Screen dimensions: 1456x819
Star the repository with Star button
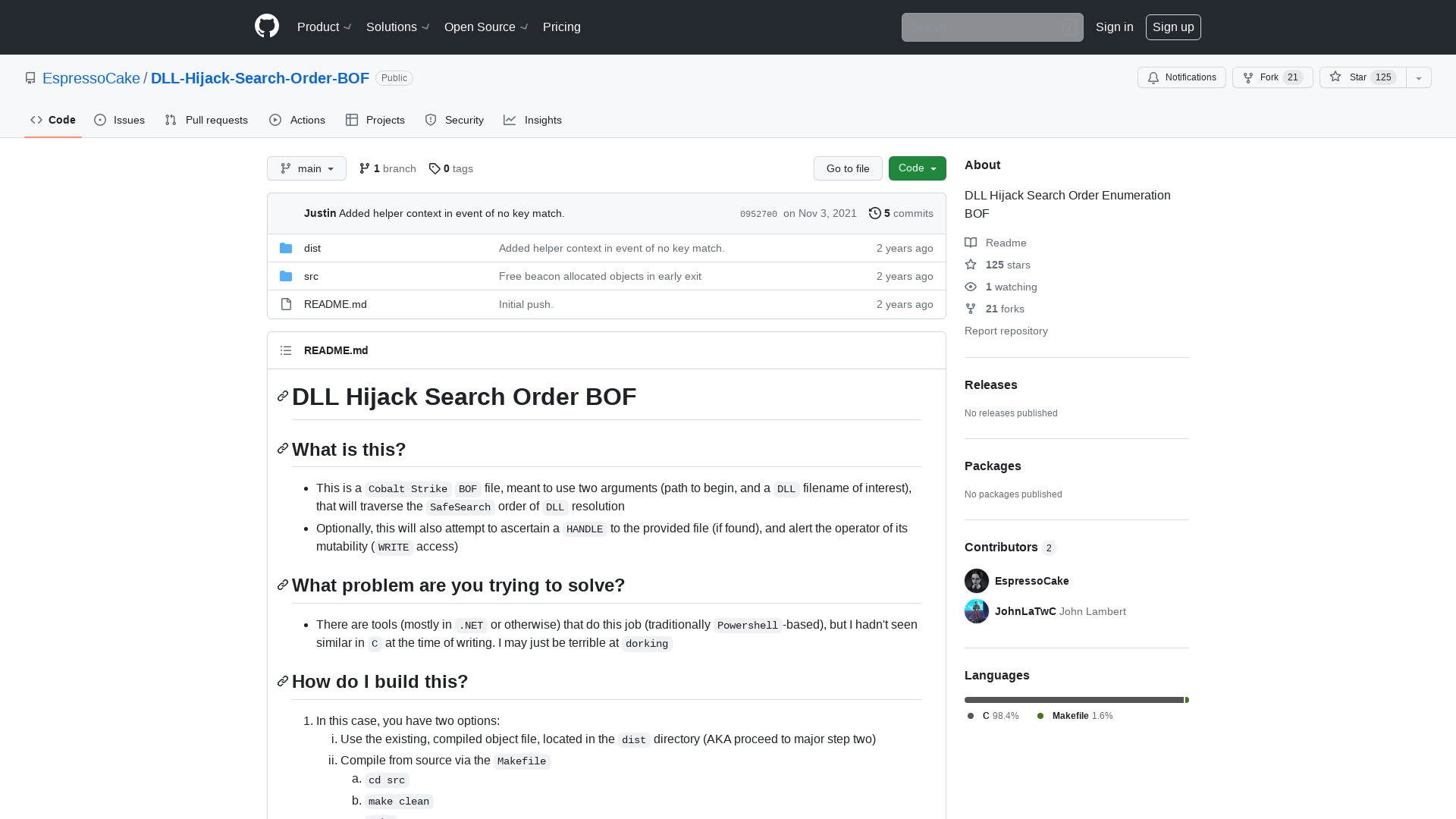coord(1363,77)
